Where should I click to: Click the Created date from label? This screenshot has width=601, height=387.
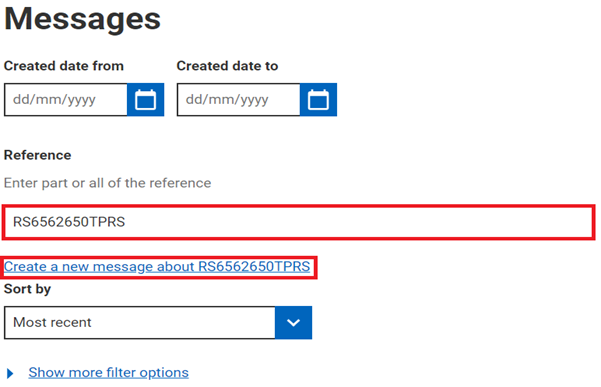(64, 66)
